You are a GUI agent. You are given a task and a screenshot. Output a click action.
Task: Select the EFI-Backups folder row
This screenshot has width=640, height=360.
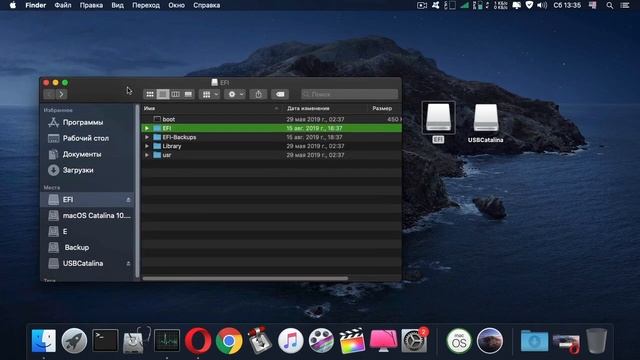[x=271, y=137]
